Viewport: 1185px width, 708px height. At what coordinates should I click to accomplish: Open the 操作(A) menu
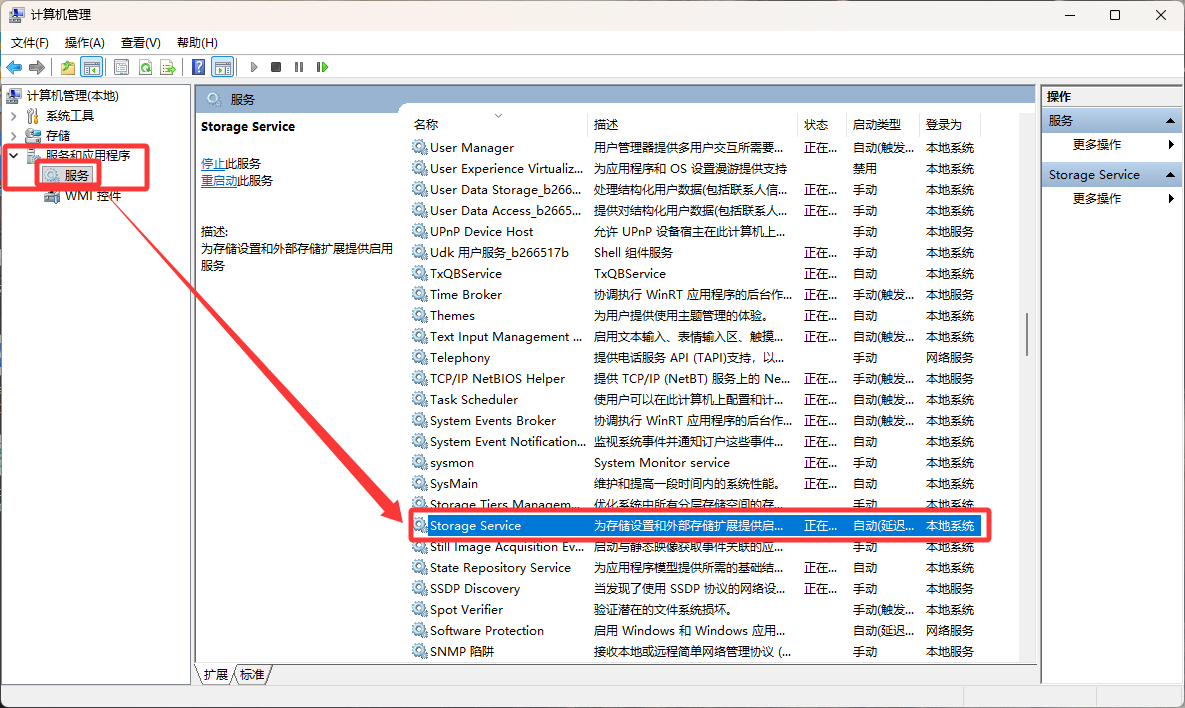tap(84, 42)
